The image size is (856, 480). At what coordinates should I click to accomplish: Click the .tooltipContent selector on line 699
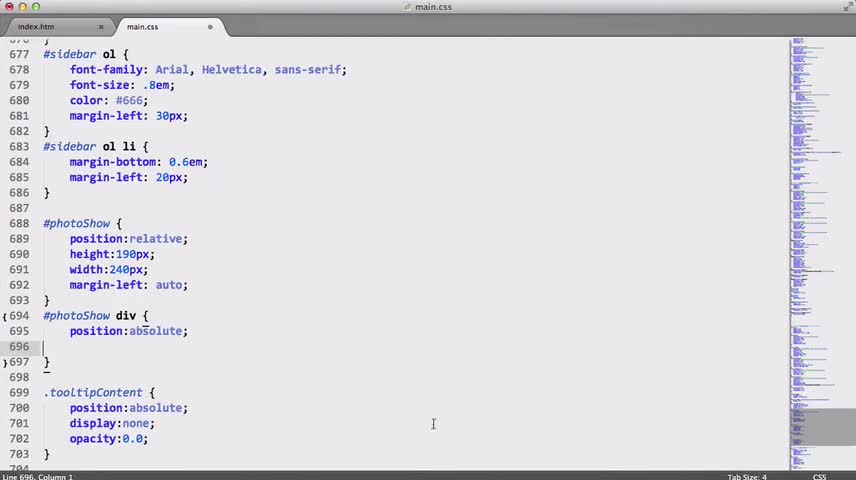tap(93, 393)
